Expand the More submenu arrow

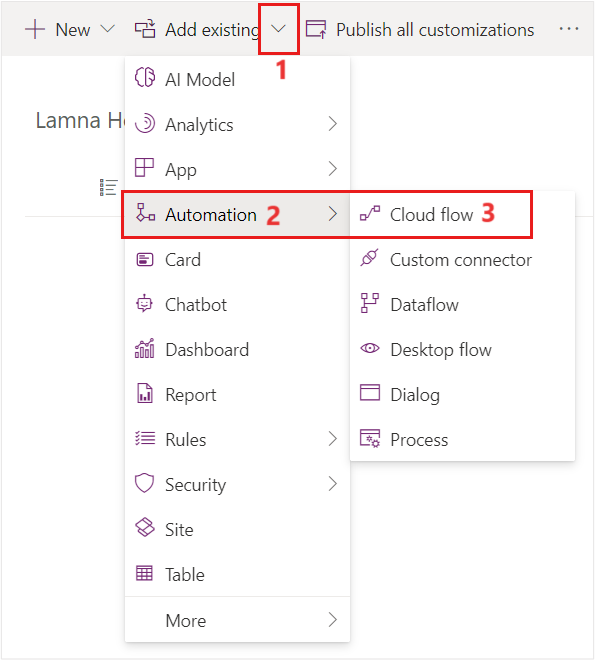(333, 620)
